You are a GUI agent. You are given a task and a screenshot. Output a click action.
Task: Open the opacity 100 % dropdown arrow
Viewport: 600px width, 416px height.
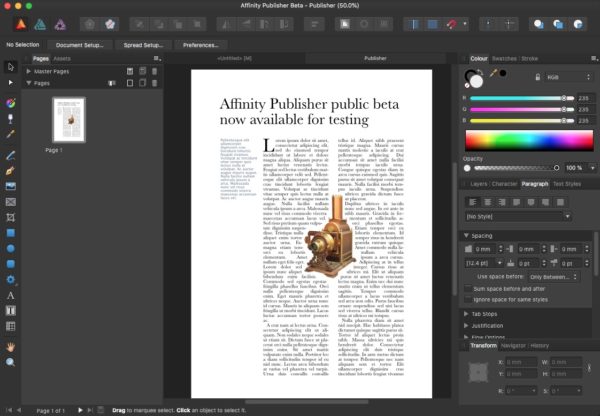pos(593,168)
